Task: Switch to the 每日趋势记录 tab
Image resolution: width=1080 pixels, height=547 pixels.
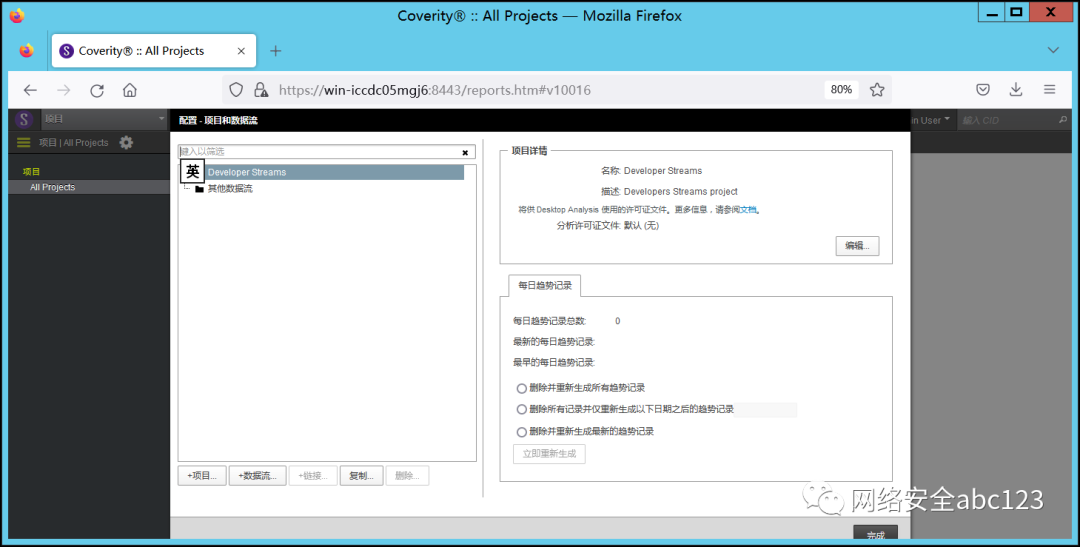Action: (x=545, y=285)
